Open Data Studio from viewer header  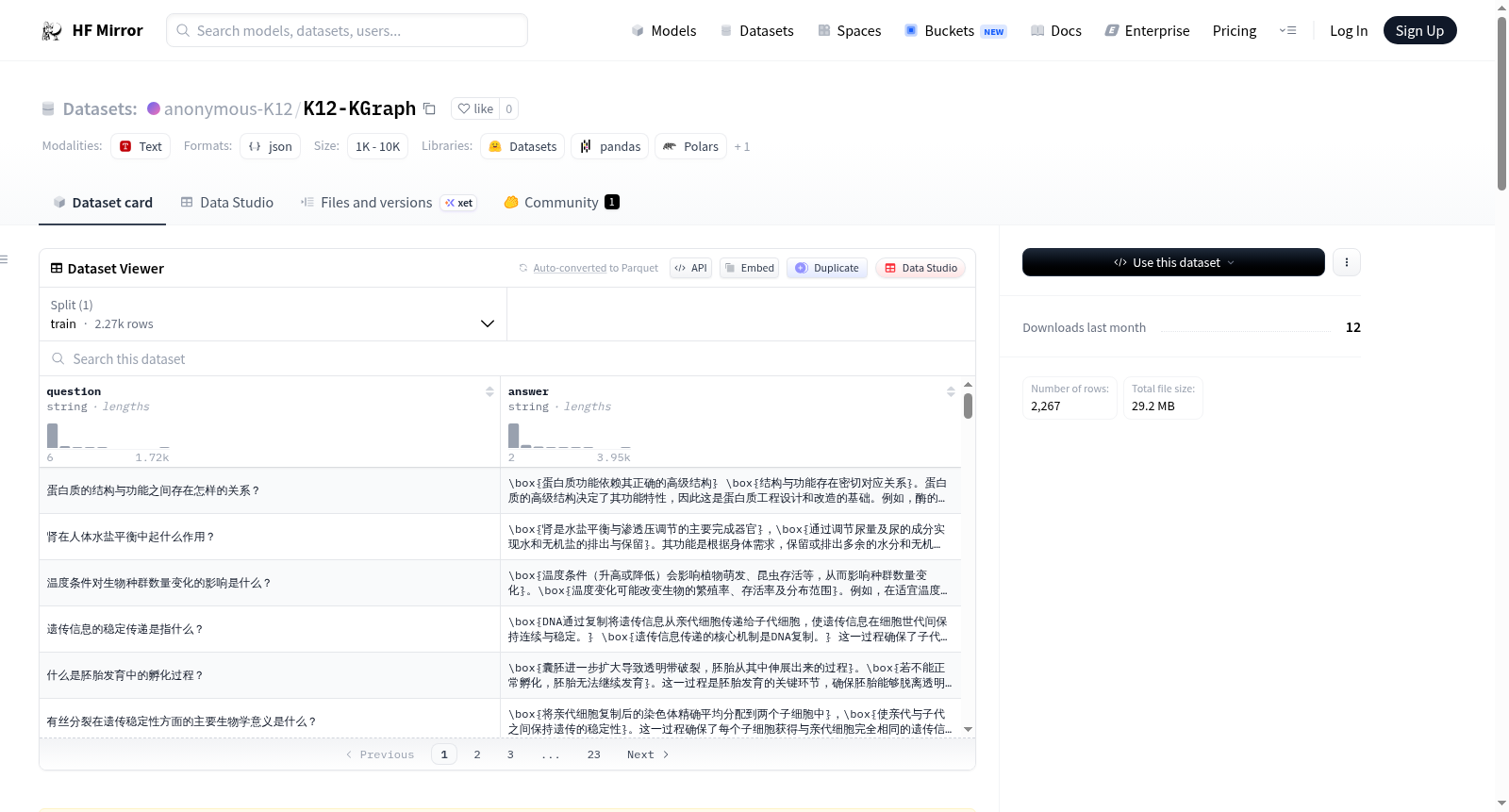[x=920, y=268]
